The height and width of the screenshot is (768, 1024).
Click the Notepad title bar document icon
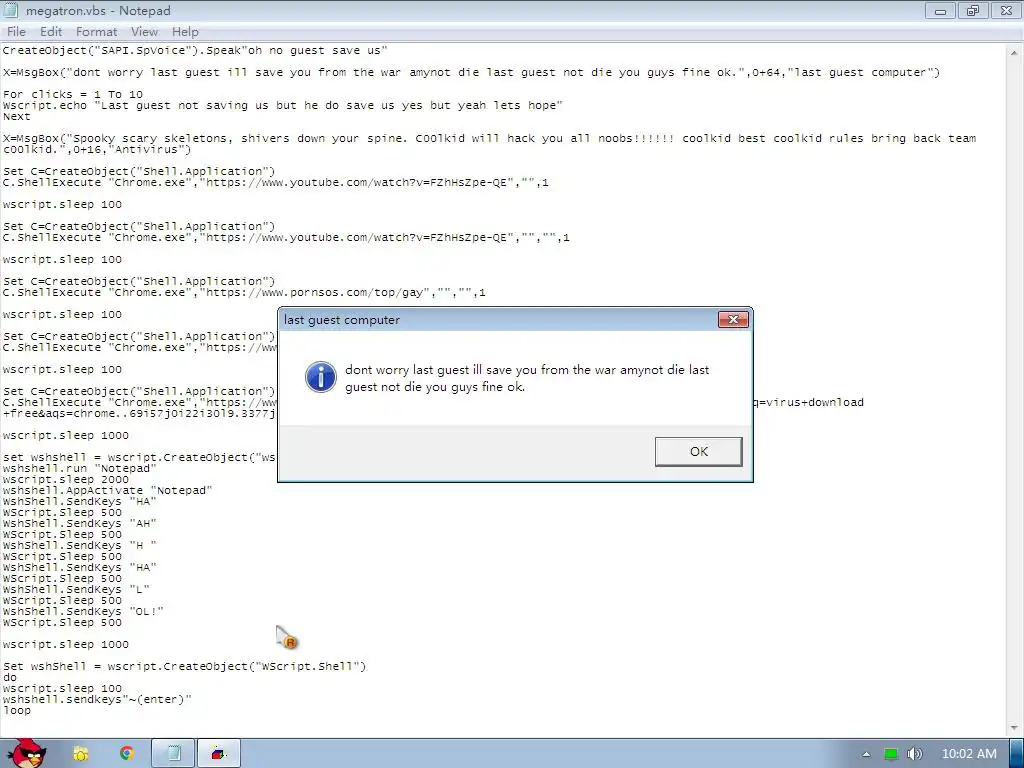click(x=11, y=10)
